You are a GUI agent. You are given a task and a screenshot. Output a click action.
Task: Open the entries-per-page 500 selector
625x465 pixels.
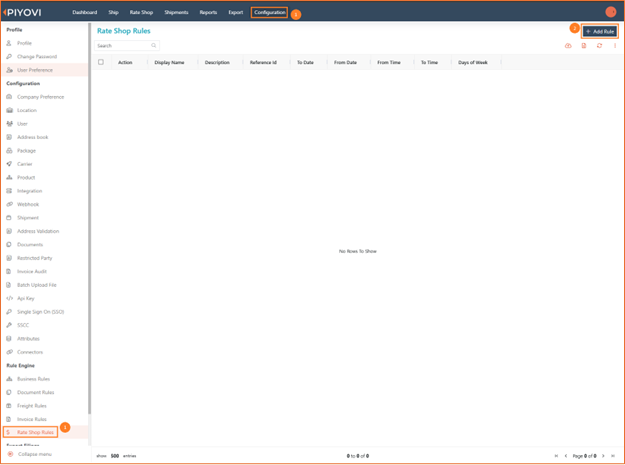[114, 455]
